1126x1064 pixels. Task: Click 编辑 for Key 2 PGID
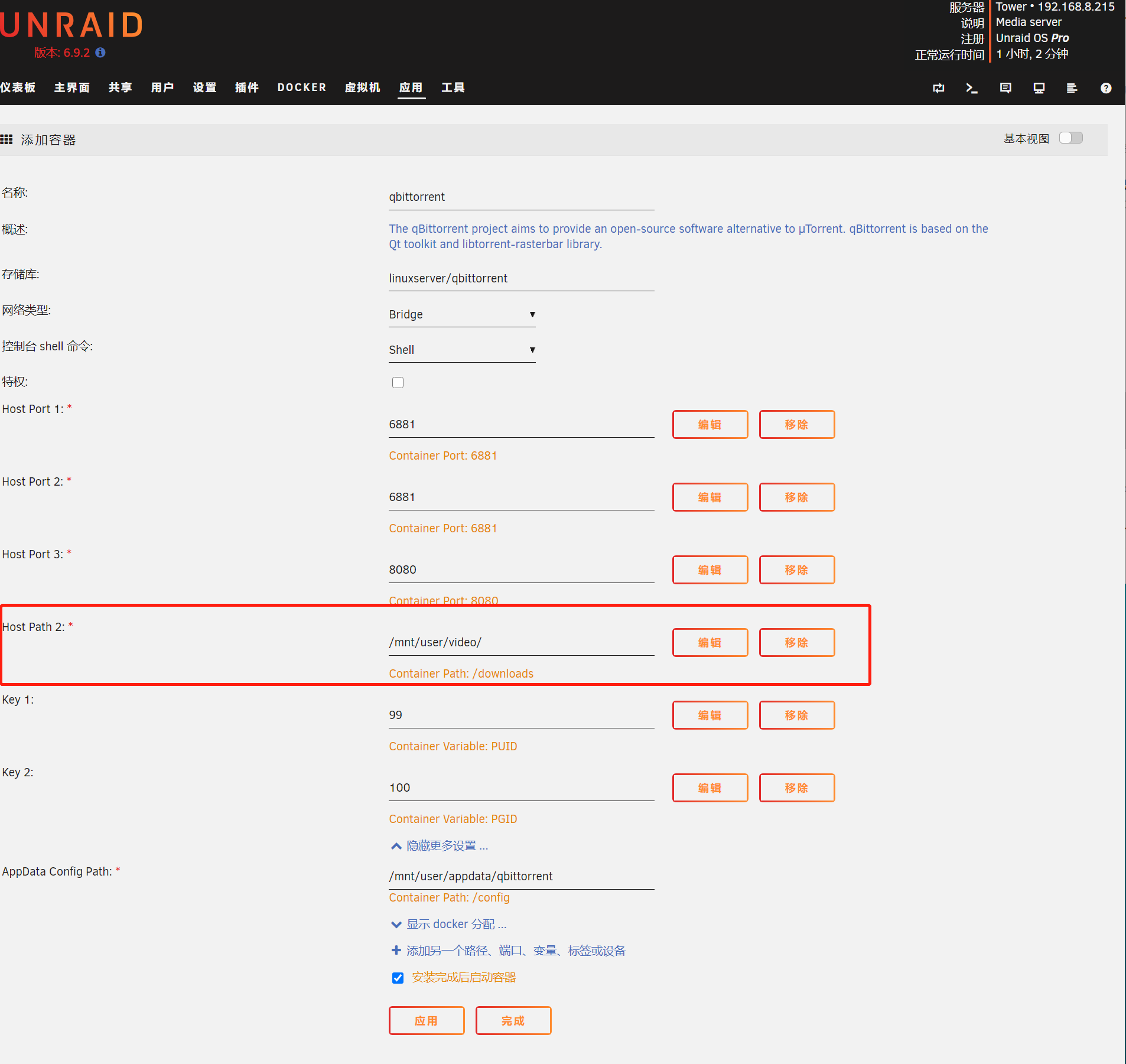(x=710, y=788)
